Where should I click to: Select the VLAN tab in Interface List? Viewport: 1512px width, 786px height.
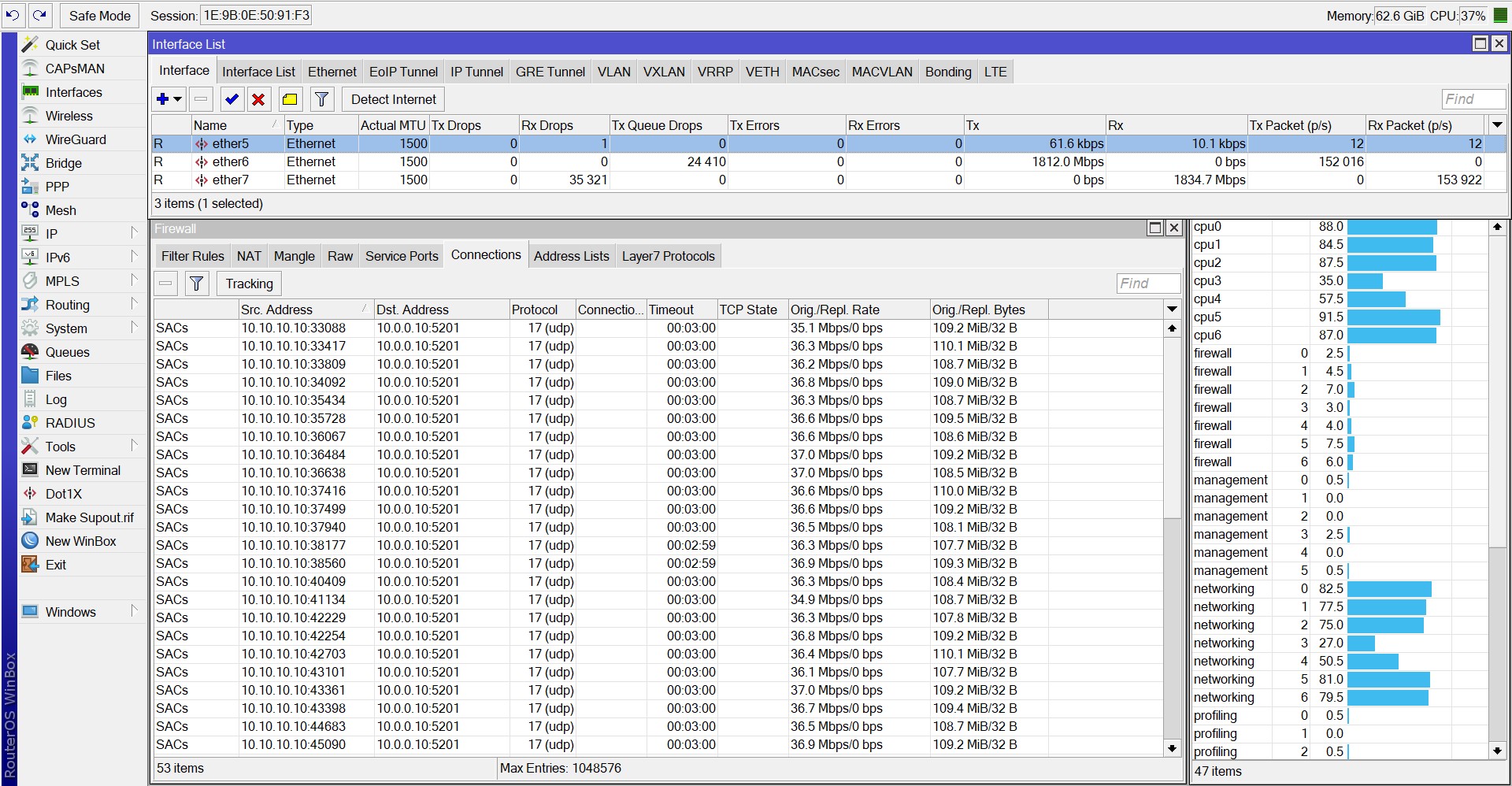613,72
